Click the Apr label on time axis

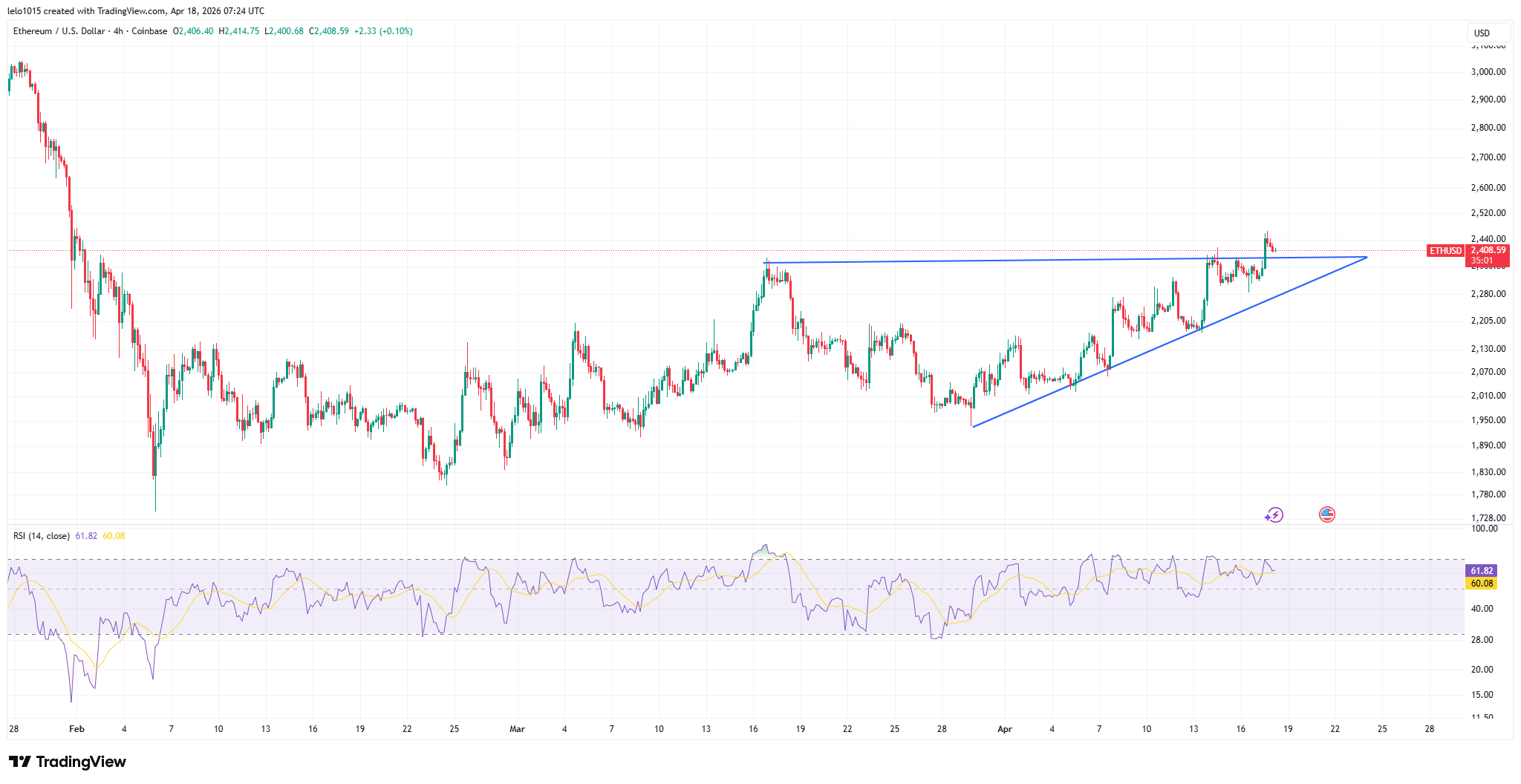point(1004,729)
